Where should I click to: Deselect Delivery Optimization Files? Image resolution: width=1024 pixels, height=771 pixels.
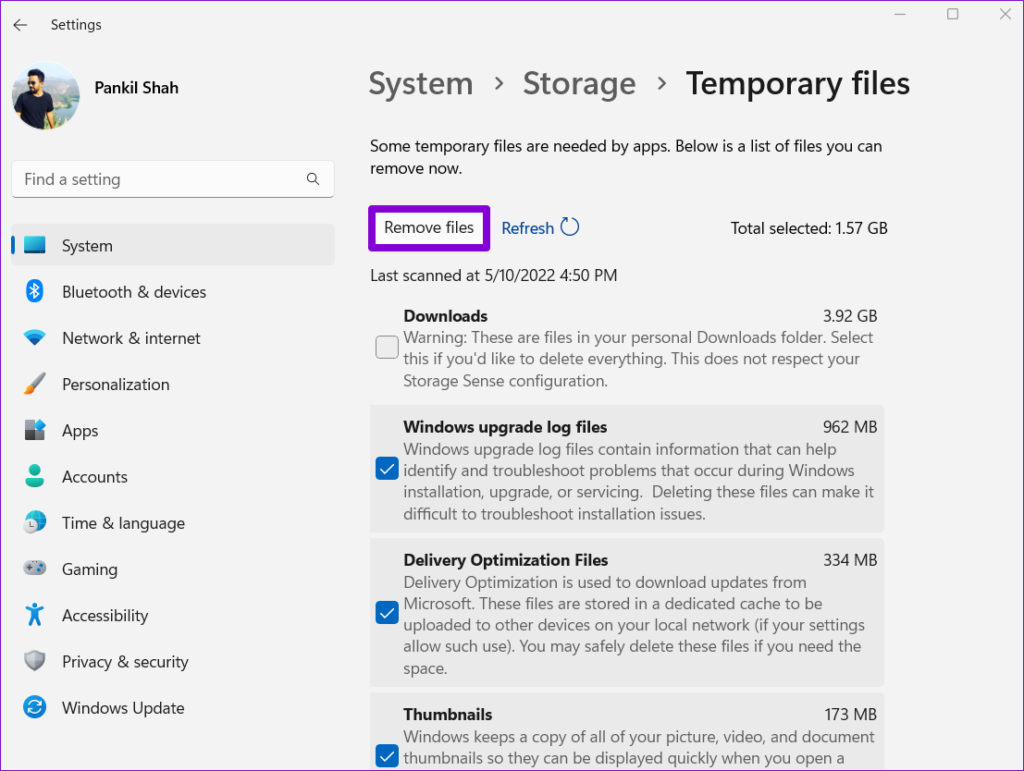pyautogui.click(x=387, y=612)
